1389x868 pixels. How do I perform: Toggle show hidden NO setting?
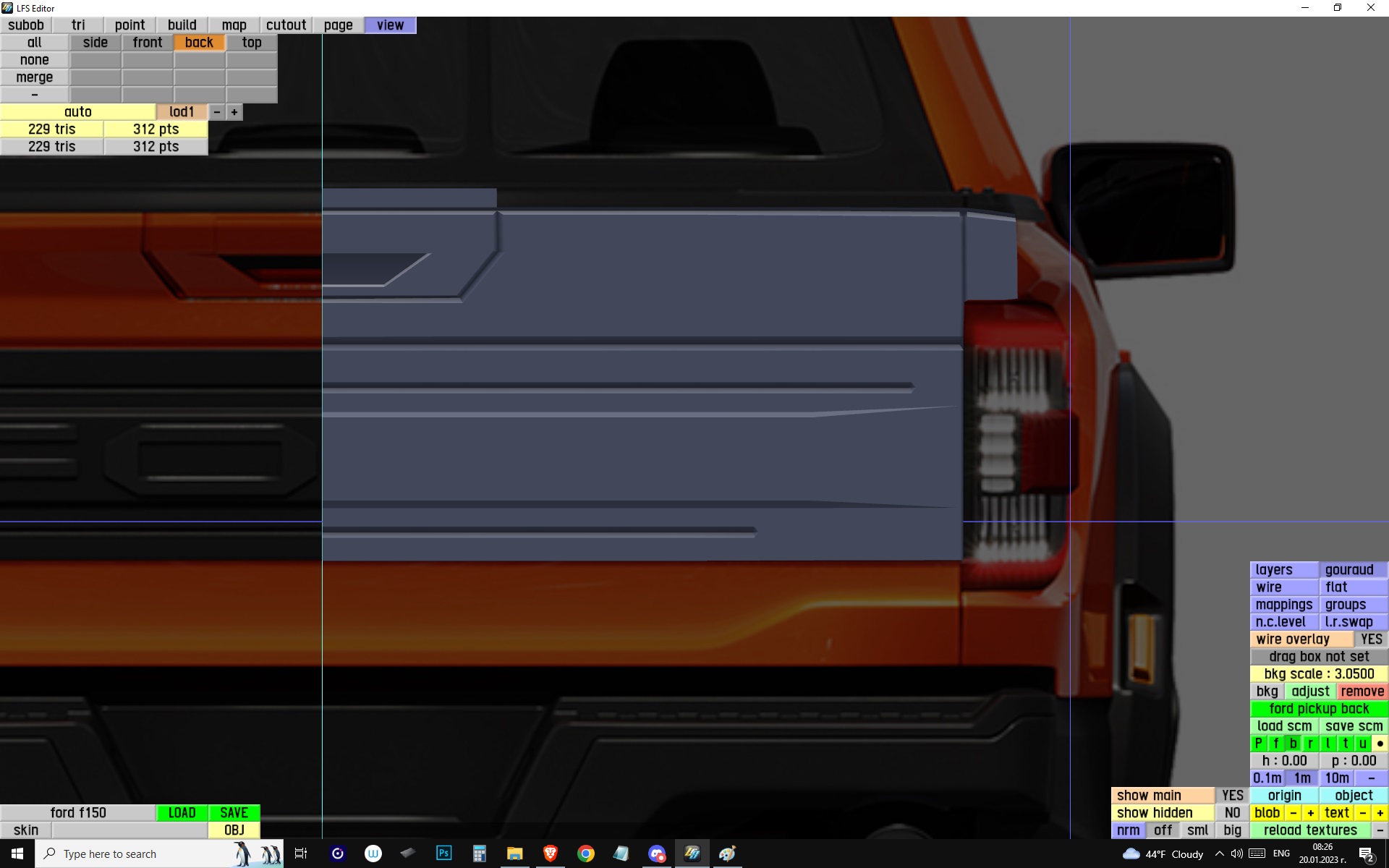1232,813
